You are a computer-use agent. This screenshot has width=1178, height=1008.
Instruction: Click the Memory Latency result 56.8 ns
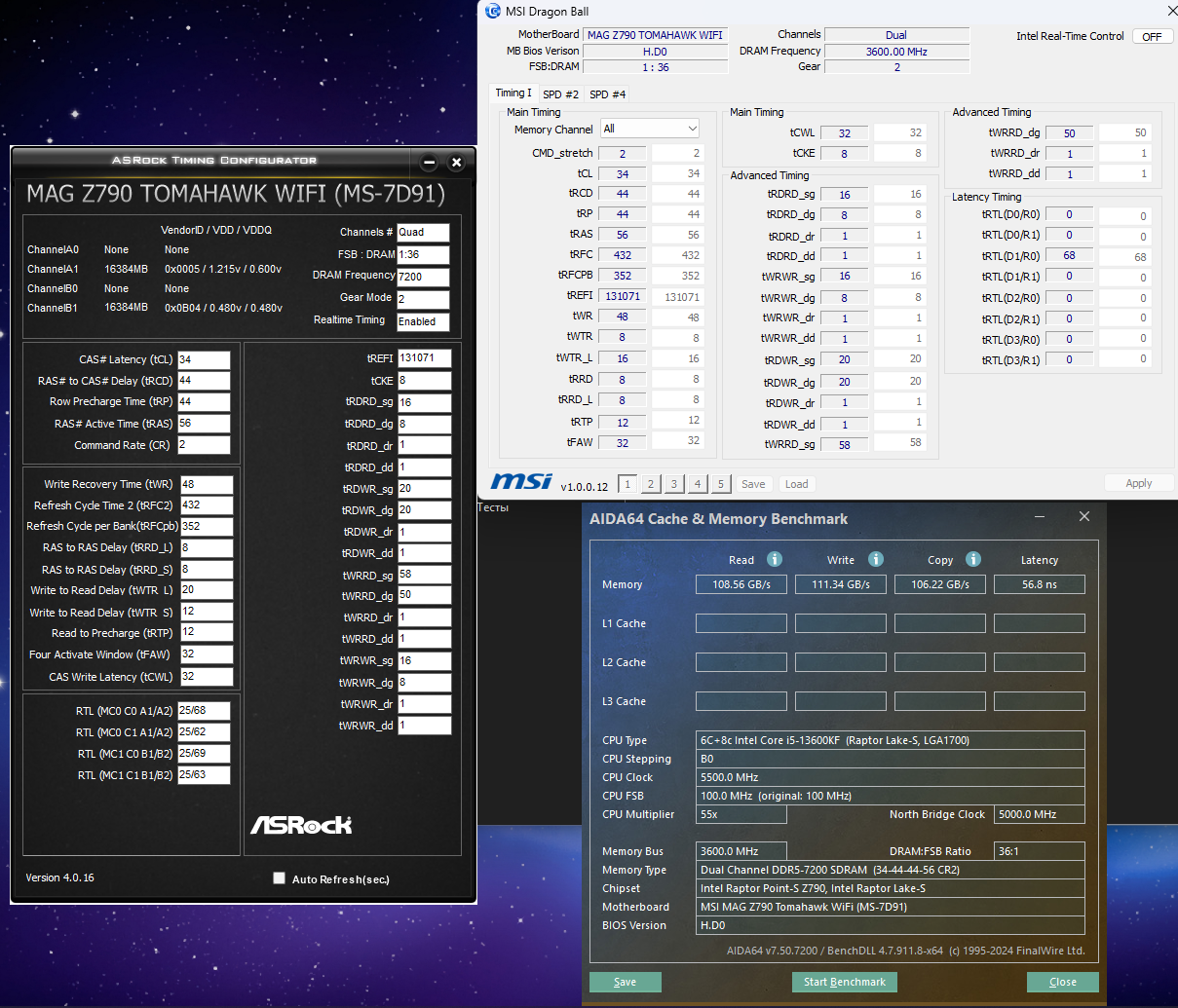point(1040,584)
